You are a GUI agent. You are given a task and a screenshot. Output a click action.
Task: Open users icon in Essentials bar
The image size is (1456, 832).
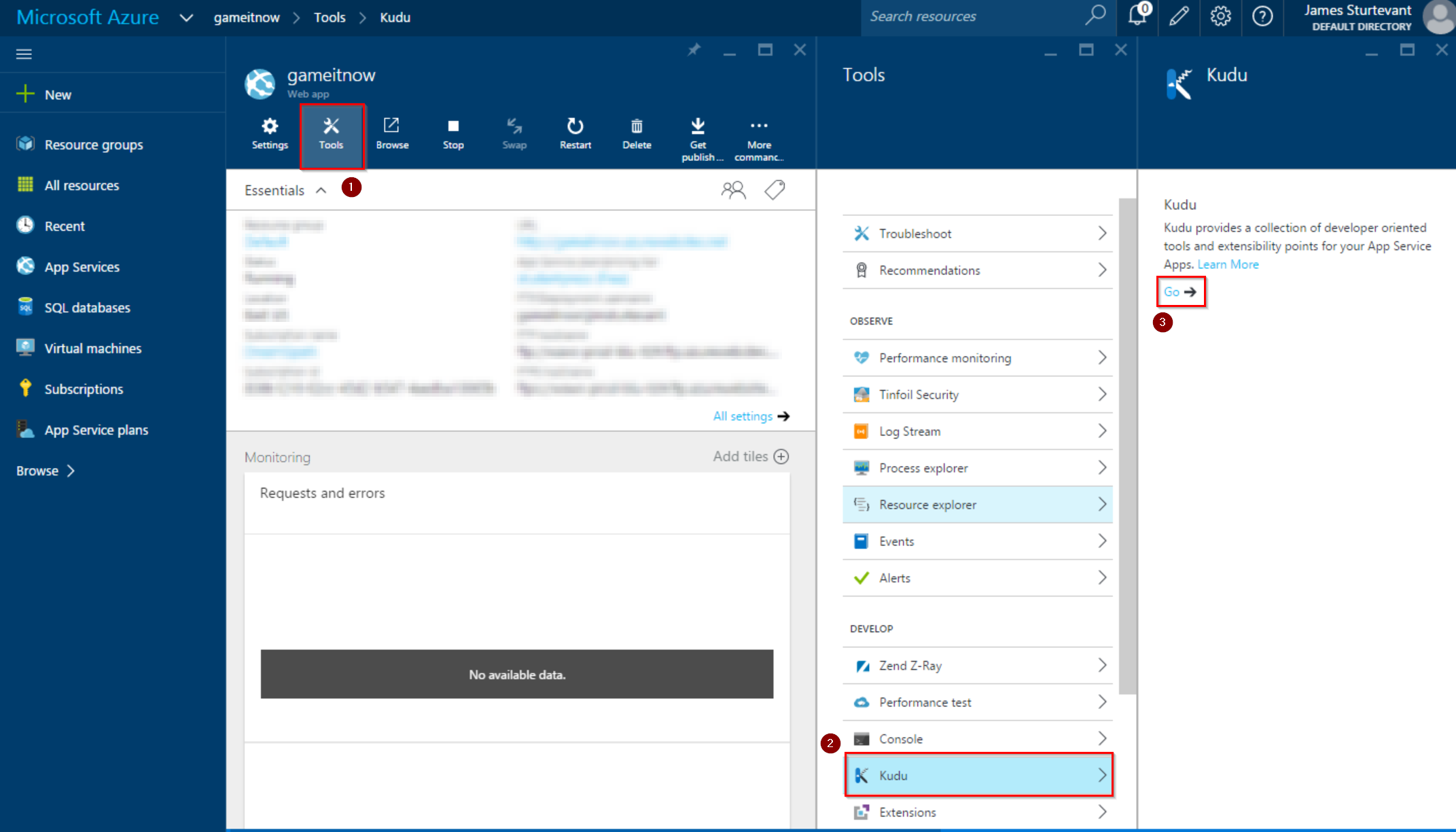pyautogui.click(x=733, y=190)
